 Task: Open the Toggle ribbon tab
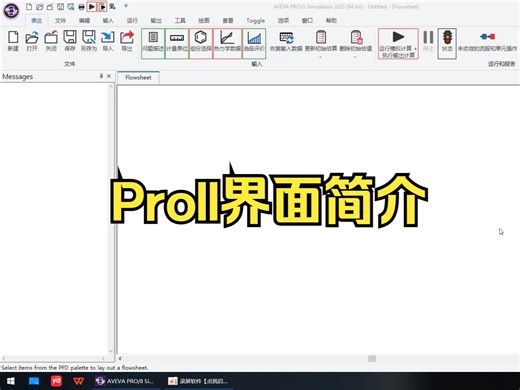[256, 21]
